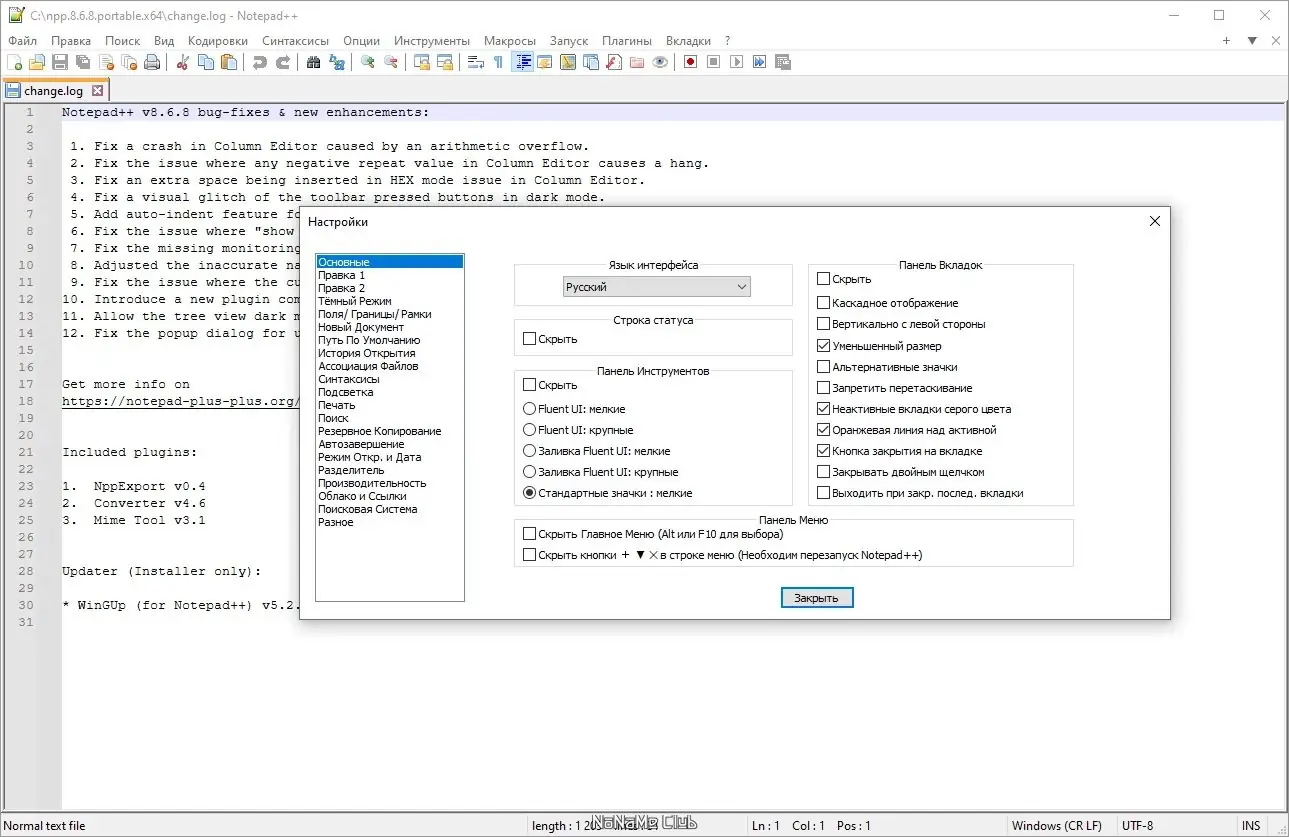Show all characters with paragraph marks

pyautogui.click(x=498, y=62)
